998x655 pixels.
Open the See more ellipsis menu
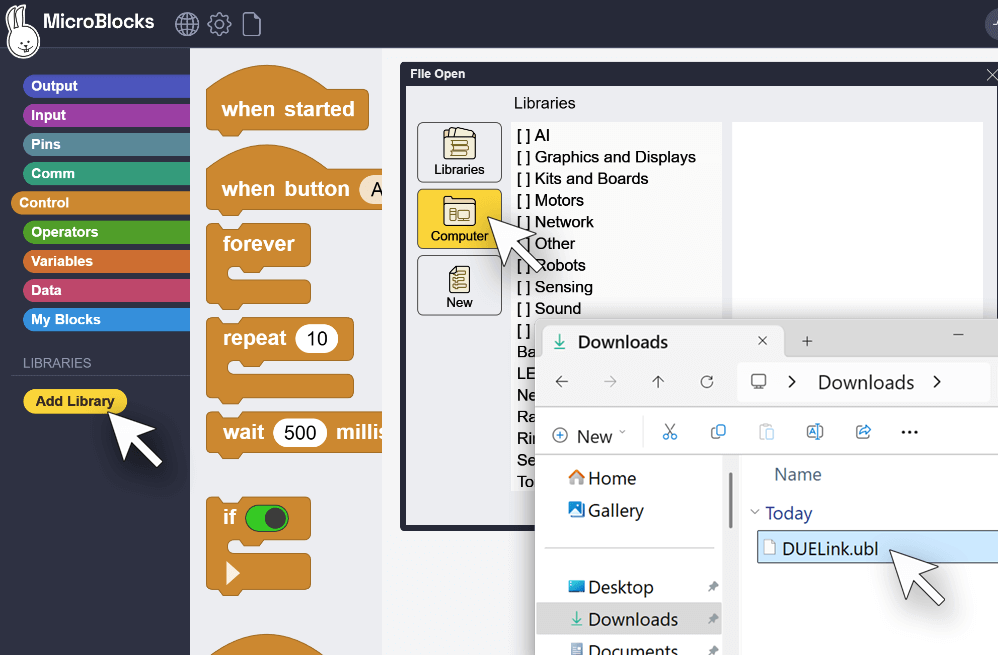(910, 432)
